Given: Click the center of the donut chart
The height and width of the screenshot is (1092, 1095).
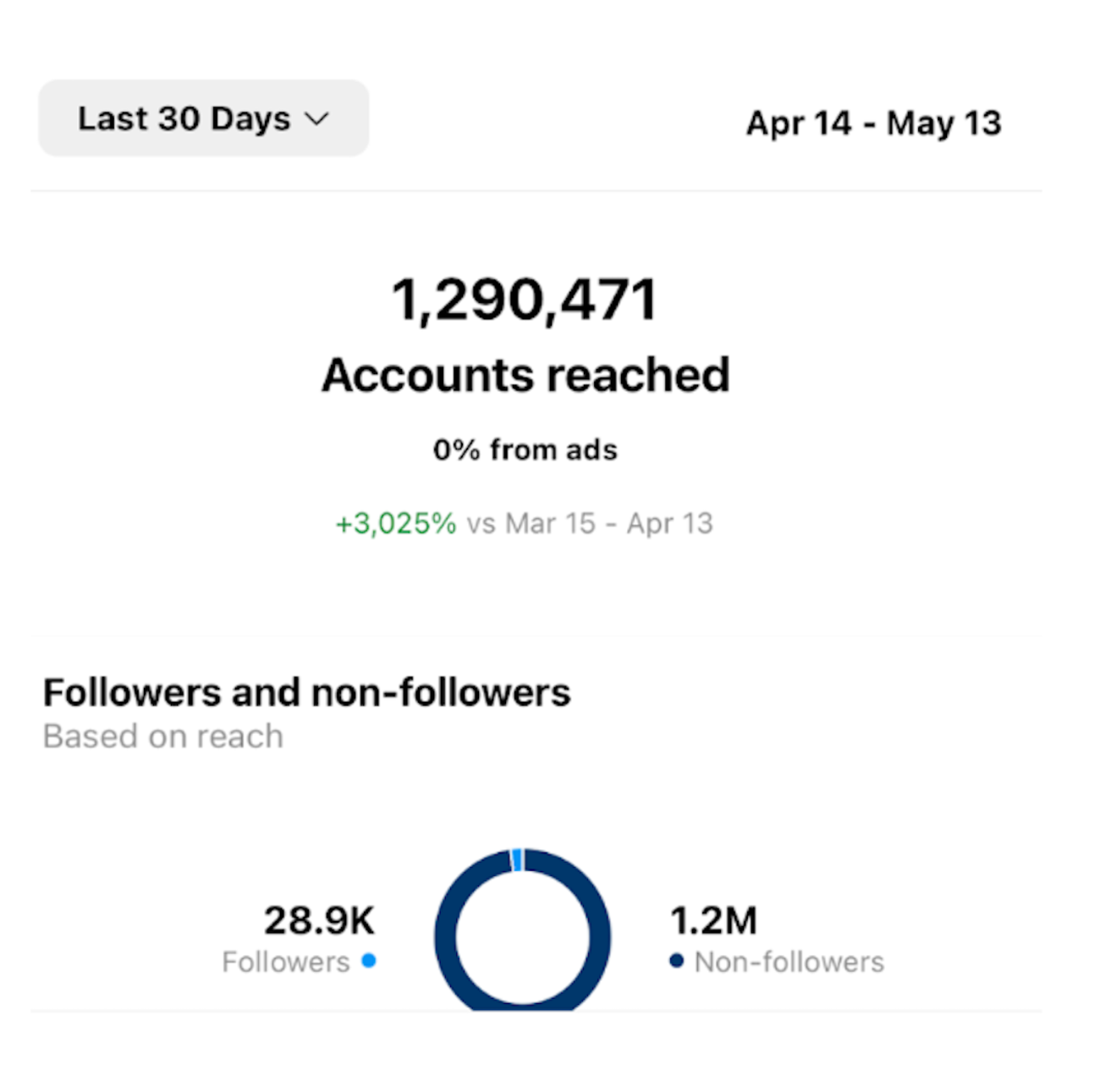Looking at the screenshot, I should pos(522,938).
